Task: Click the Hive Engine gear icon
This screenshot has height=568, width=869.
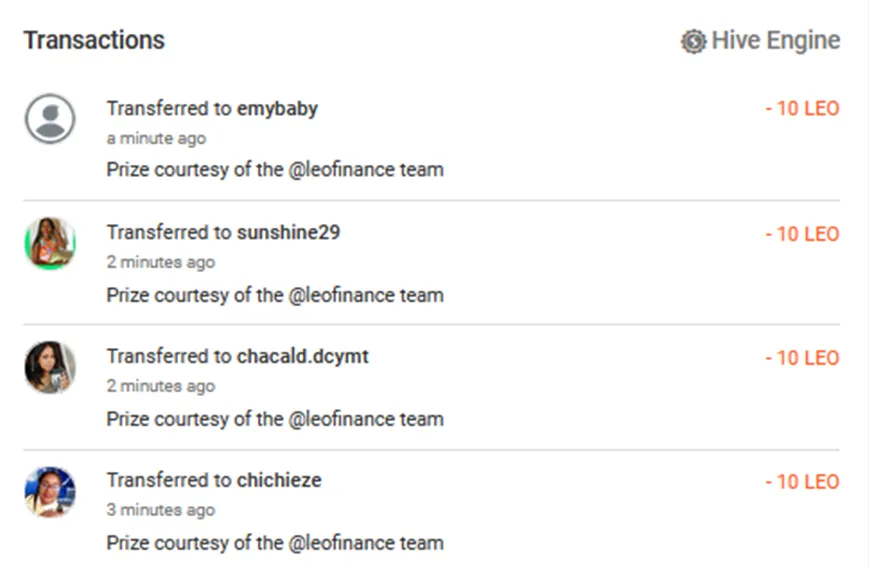Action: tap(693, 41)
